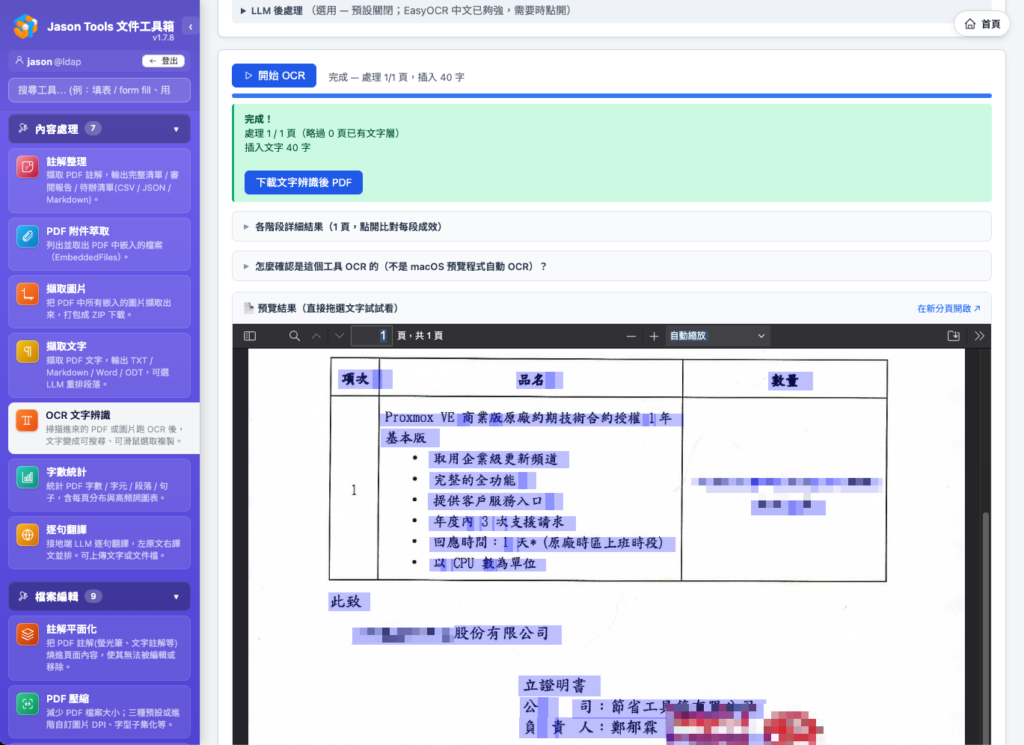Open the 註解整理 tool icon

[27, 167]
